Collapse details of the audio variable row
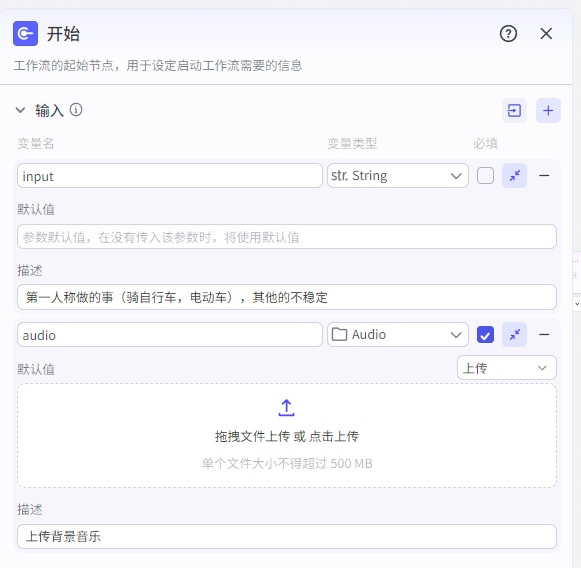This screenshot has width=581, height=568. (514, 335)
